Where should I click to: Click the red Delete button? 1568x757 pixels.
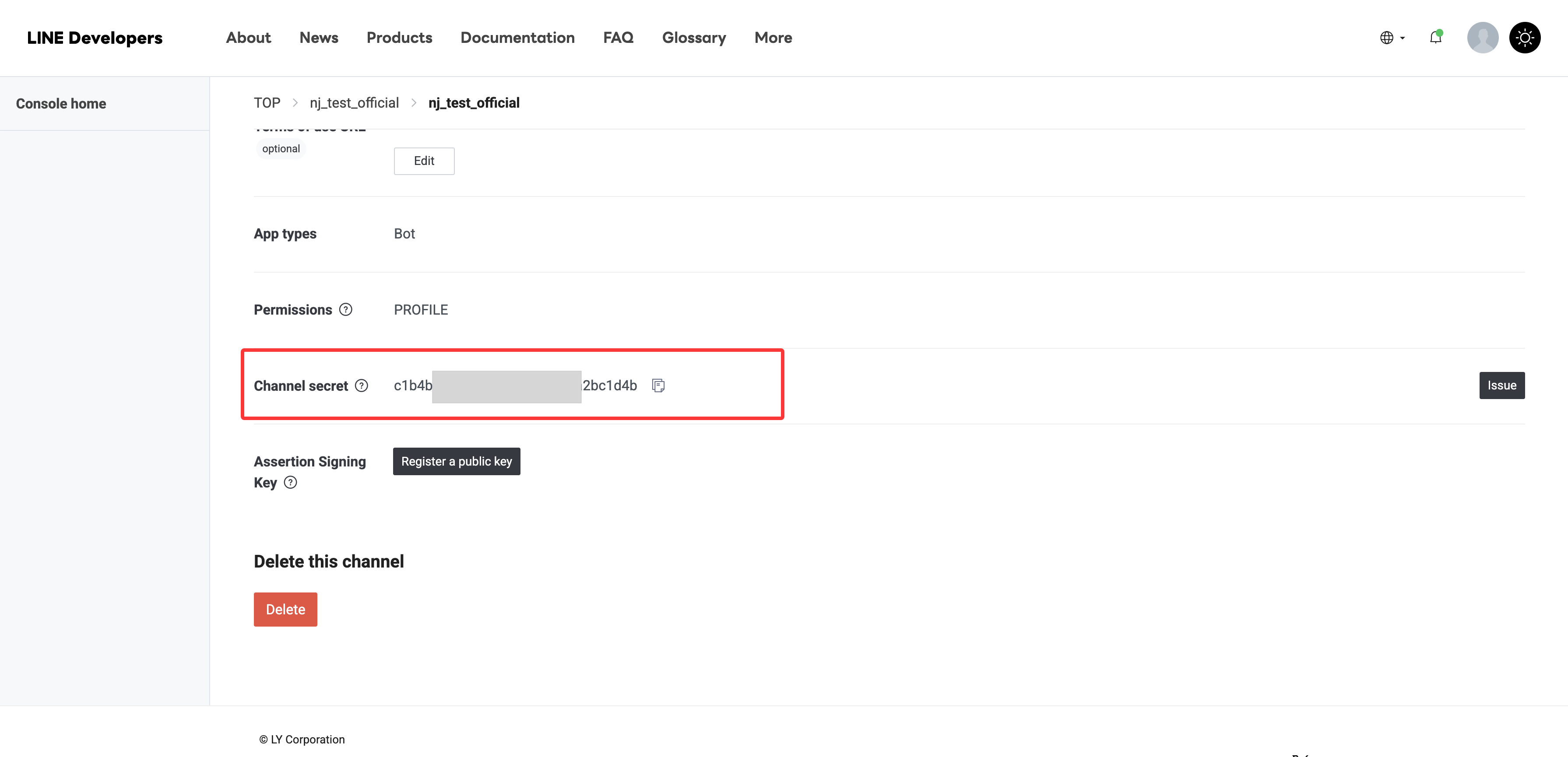[x=285, y=609]
